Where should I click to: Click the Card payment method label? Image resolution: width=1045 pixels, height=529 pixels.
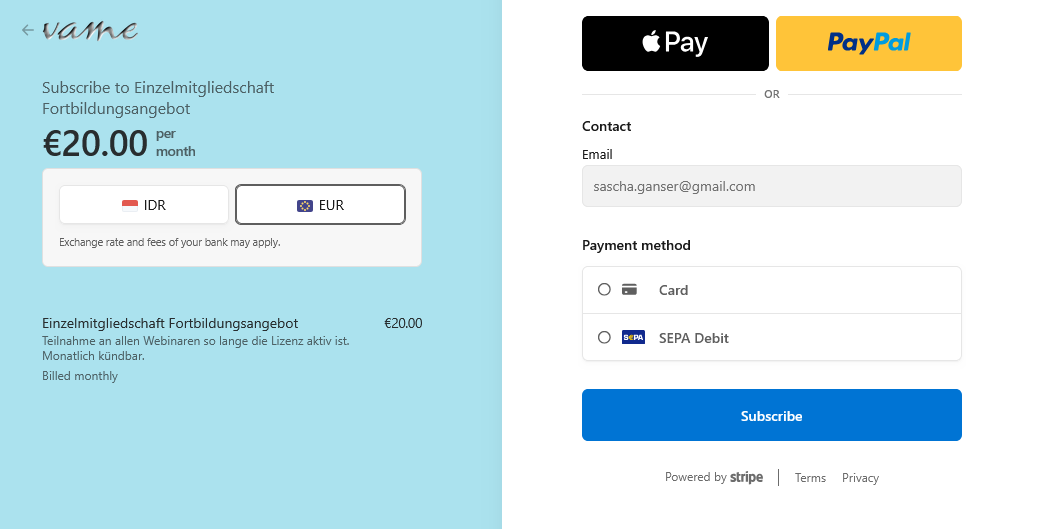pyautogui.click(x=673, y=290)
